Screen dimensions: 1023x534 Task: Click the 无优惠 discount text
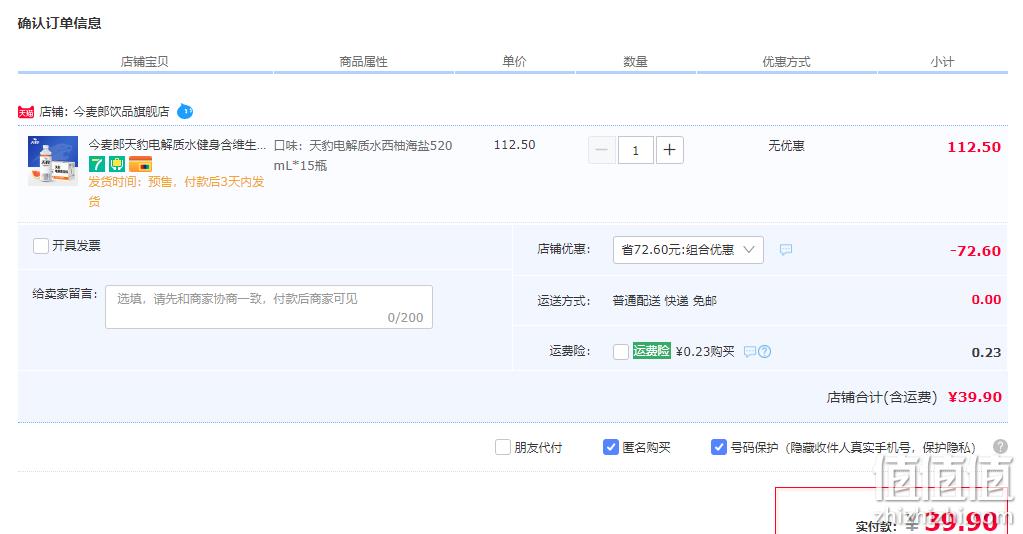coord(786,146)
